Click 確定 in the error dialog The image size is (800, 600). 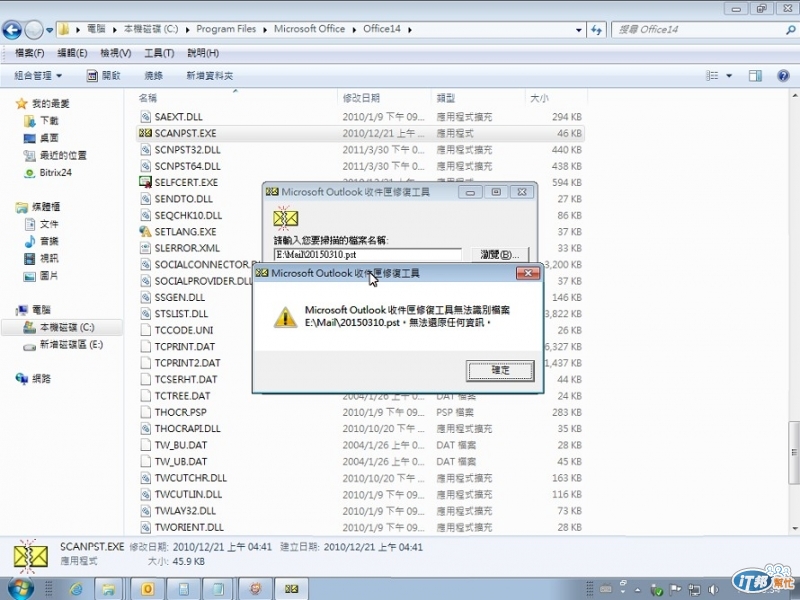tap(500, 370)
